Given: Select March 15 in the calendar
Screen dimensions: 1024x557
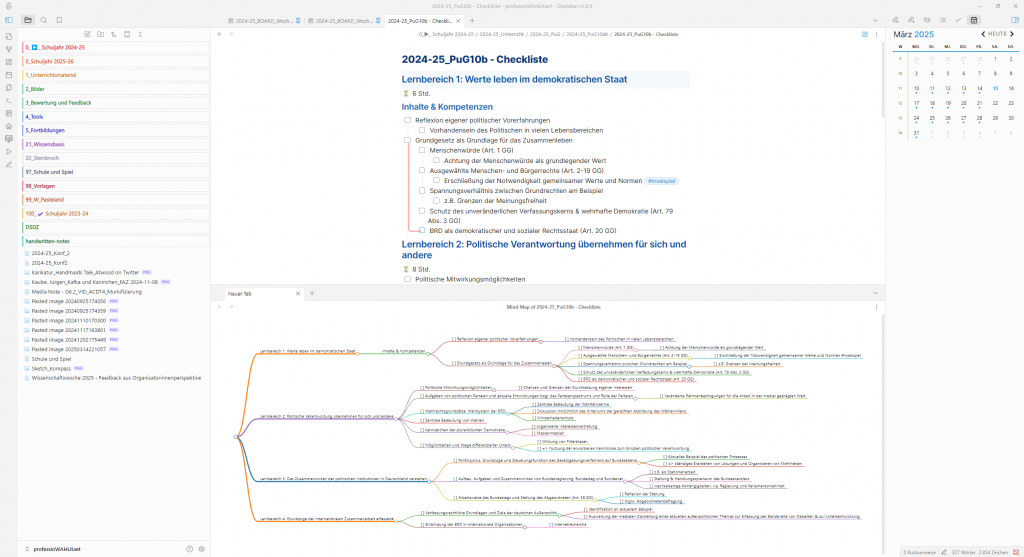Looking at the screenshot, I should tap(996, 88).
